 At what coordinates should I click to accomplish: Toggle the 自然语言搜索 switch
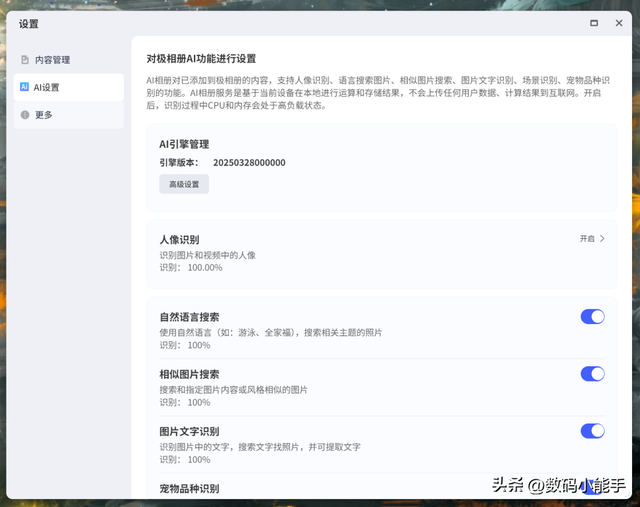pos(592,317)
